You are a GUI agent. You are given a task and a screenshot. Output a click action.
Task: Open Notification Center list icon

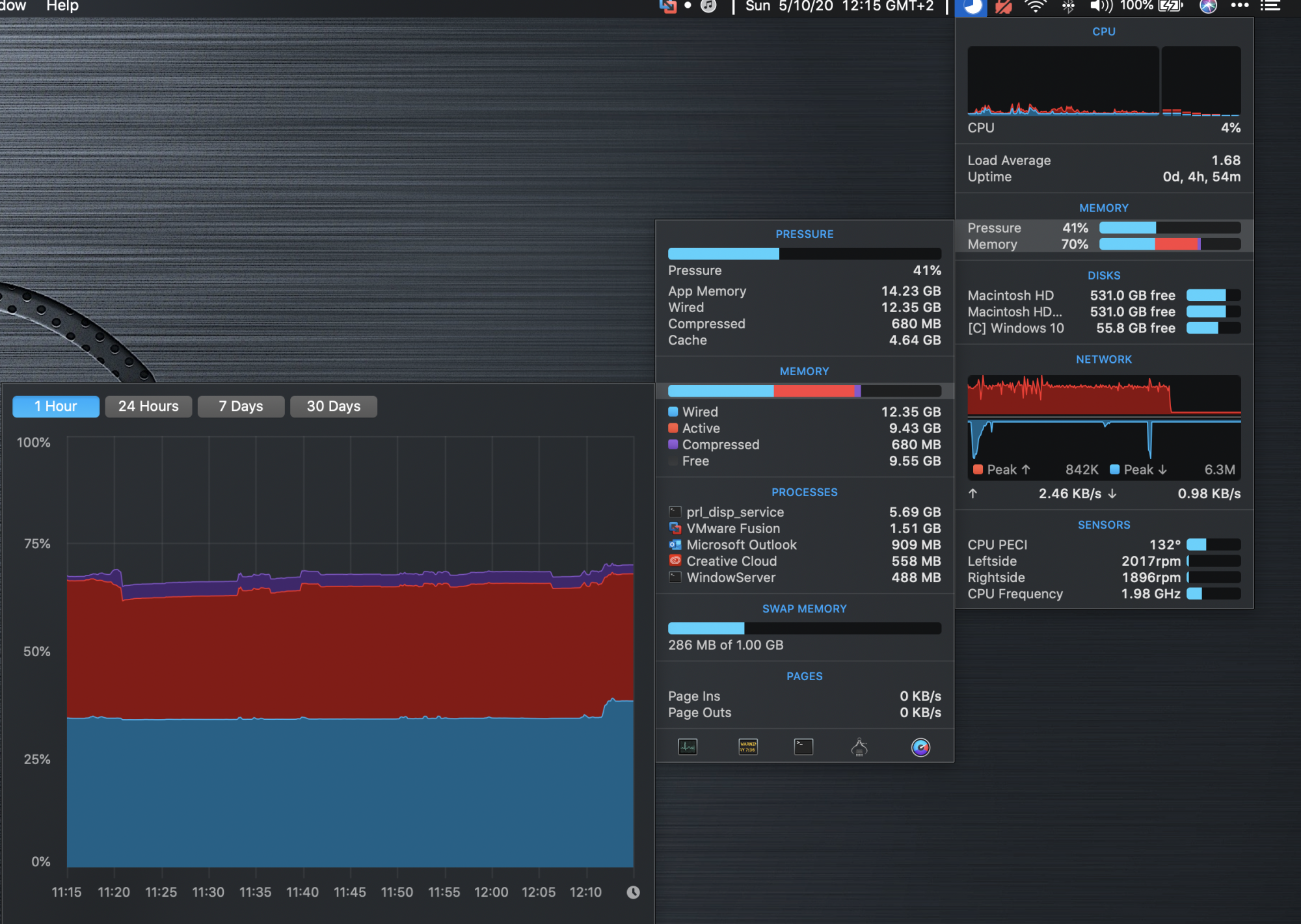(x=1270, y=7)
